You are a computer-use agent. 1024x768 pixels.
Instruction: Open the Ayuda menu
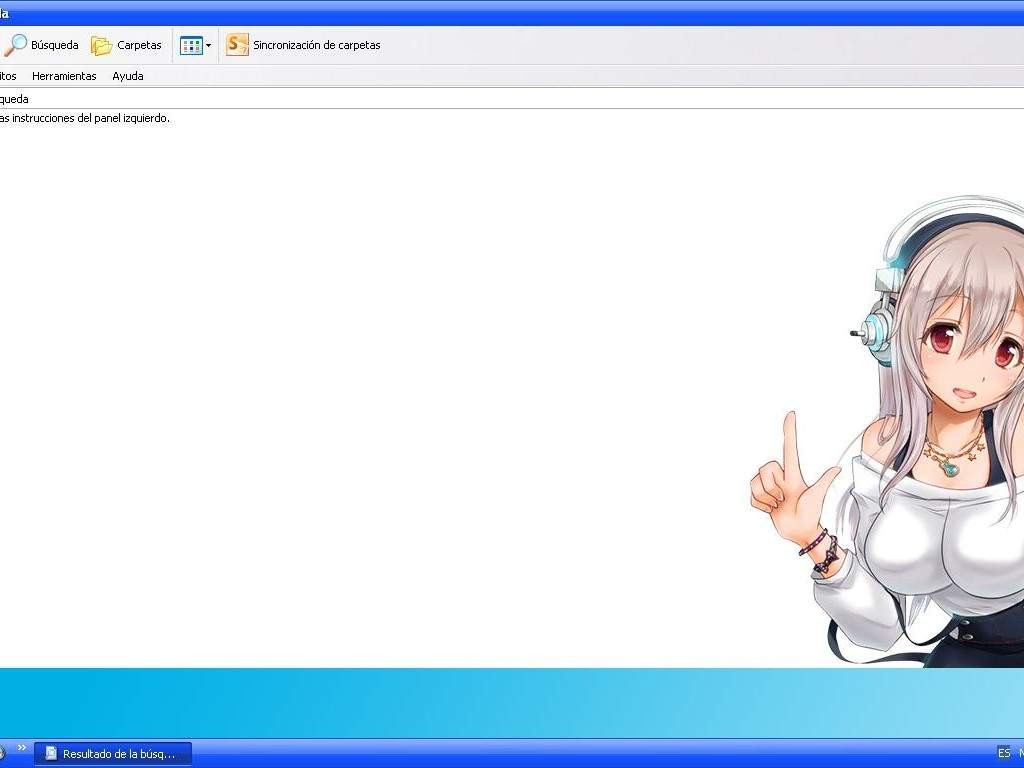pyautogui.click(x=127, y=76)
